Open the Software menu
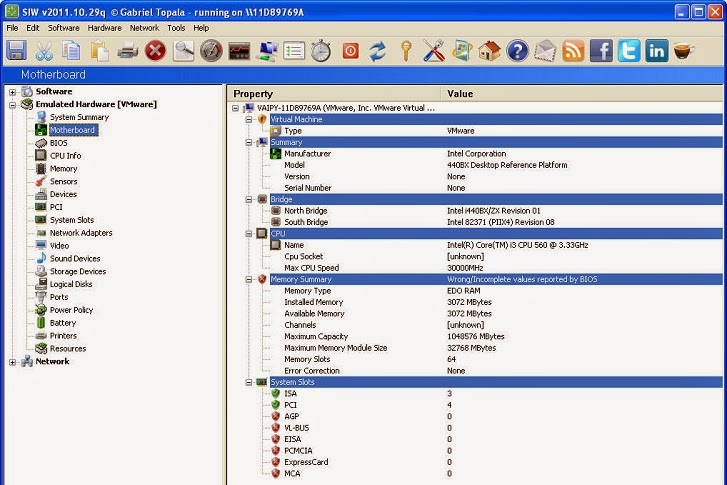 [x=64, y=28]
